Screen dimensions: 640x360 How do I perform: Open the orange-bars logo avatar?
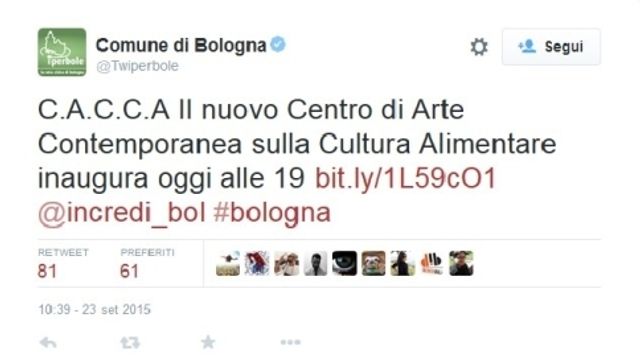coord(432,263)
